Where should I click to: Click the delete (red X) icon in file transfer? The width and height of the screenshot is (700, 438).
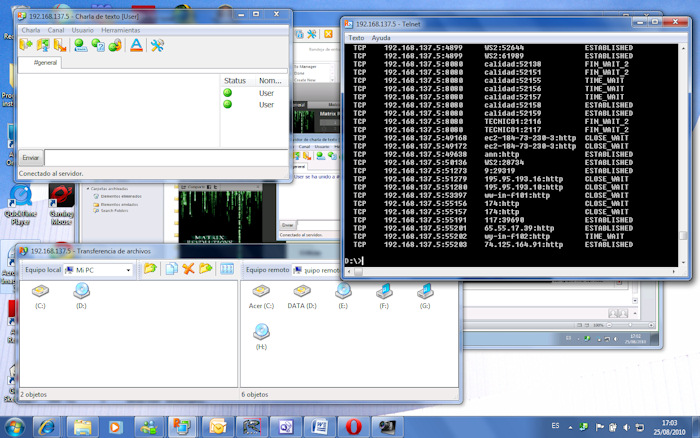(x=187, y=269)
